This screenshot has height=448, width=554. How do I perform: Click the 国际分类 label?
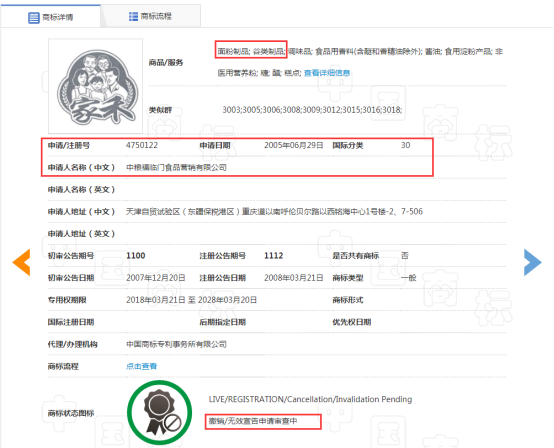point(348,146)
